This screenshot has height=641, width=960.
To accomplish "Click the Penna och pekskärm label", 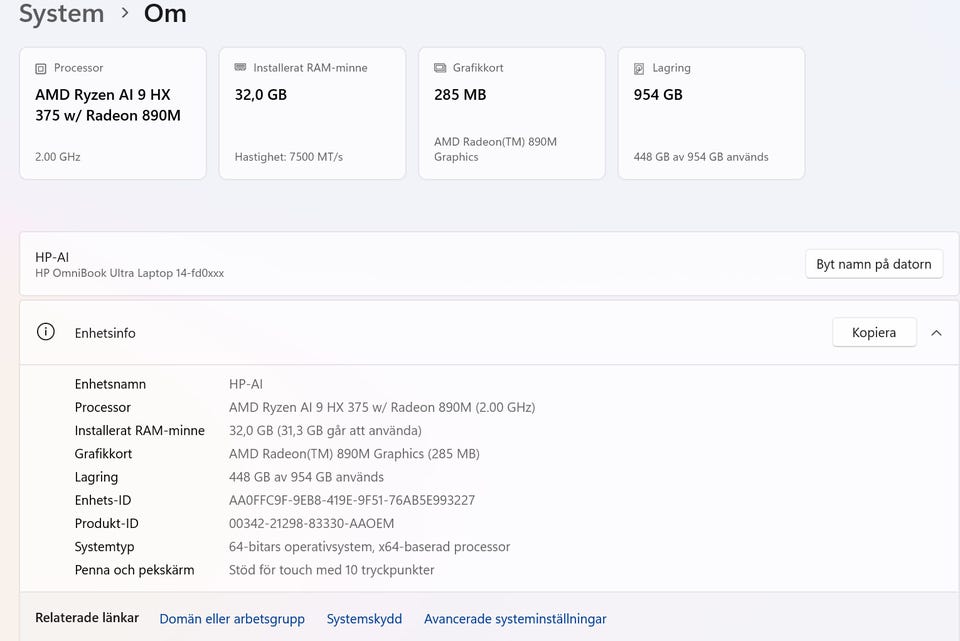I will click(x=135, y=570).
